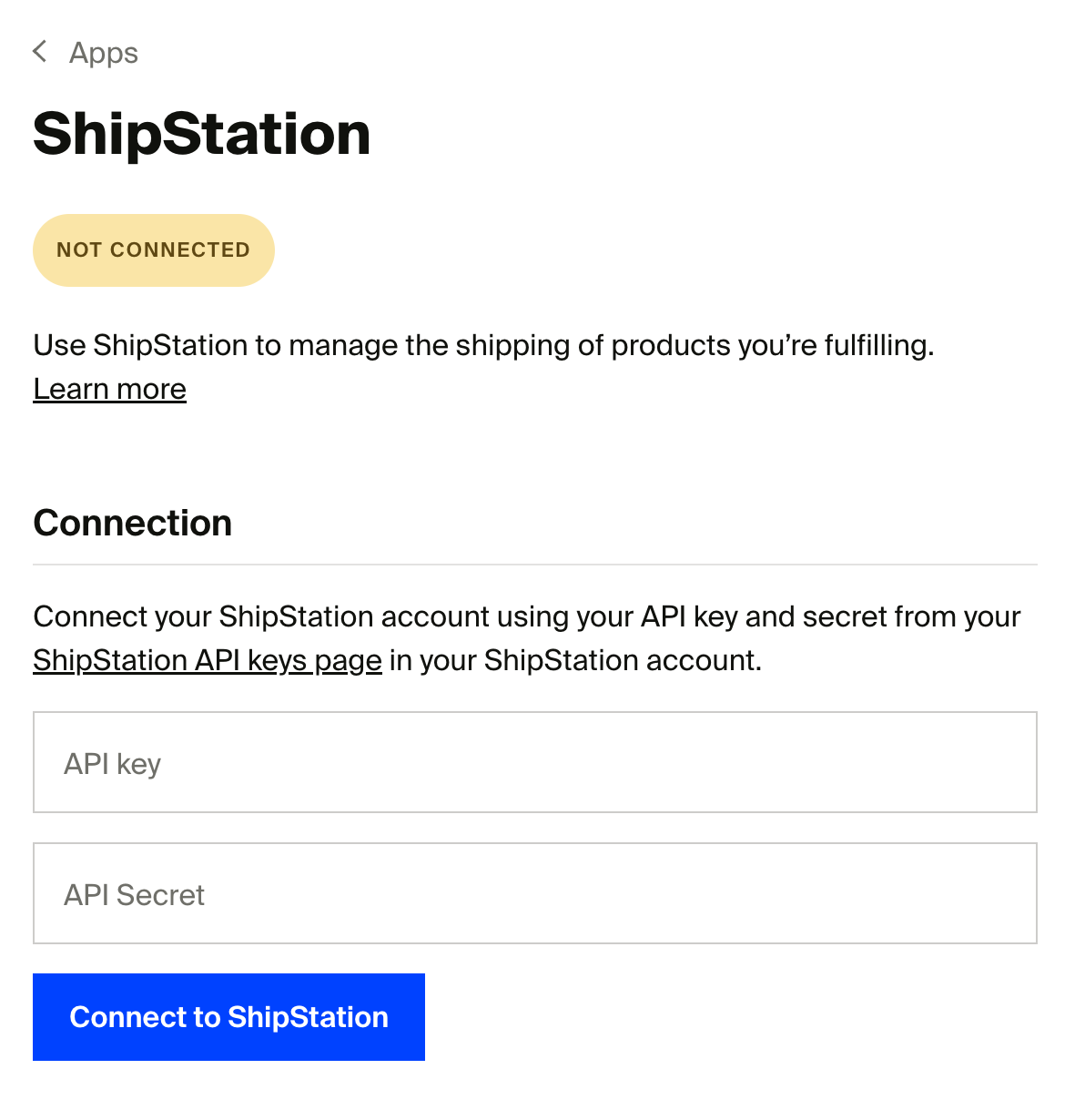This screenshot has height=1120, width=1085.
Task: Go back using the left chevron
Action: point(40,52)
